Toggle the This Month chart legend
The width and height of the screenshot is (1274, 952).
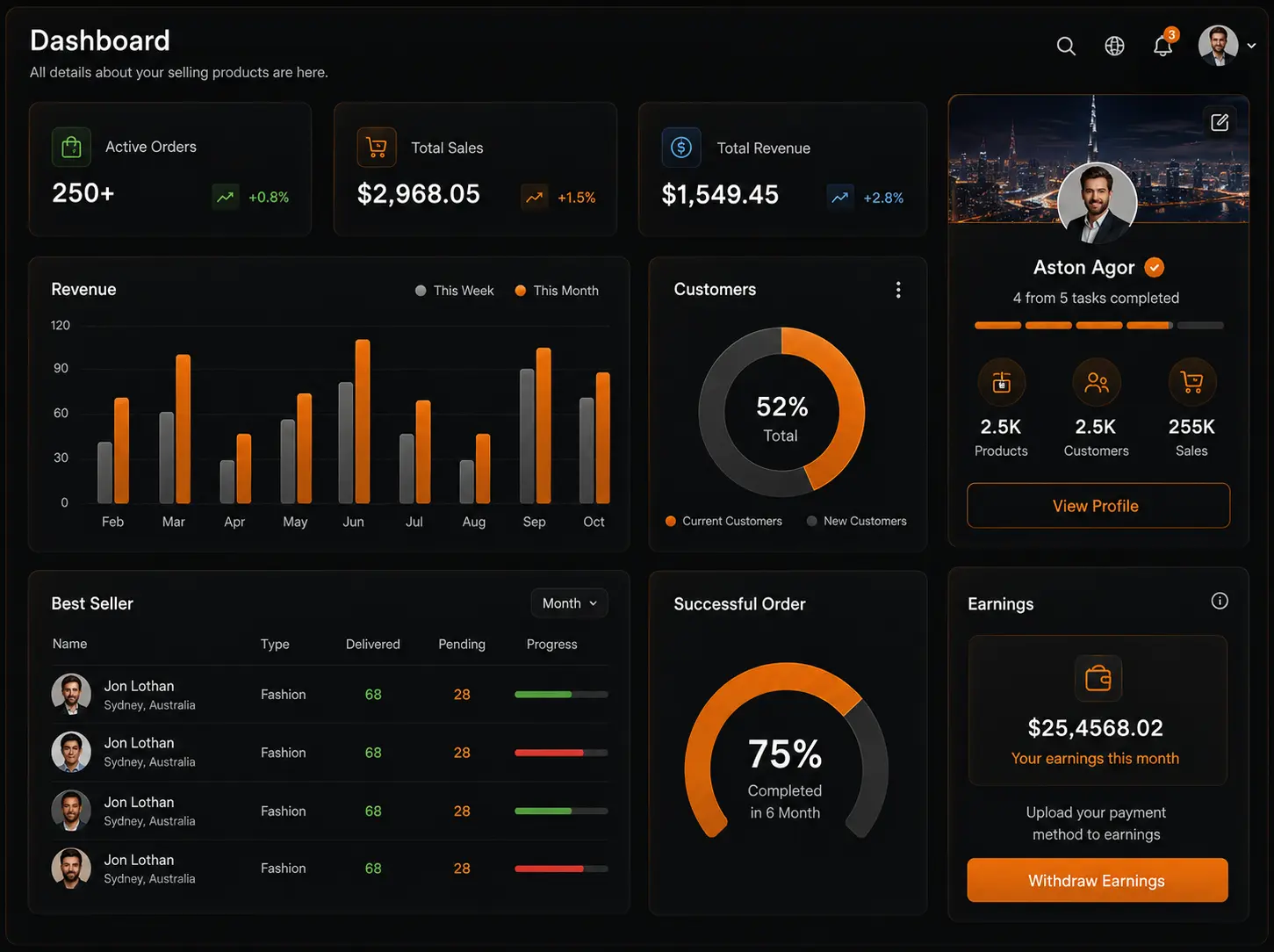pos(557,291)
